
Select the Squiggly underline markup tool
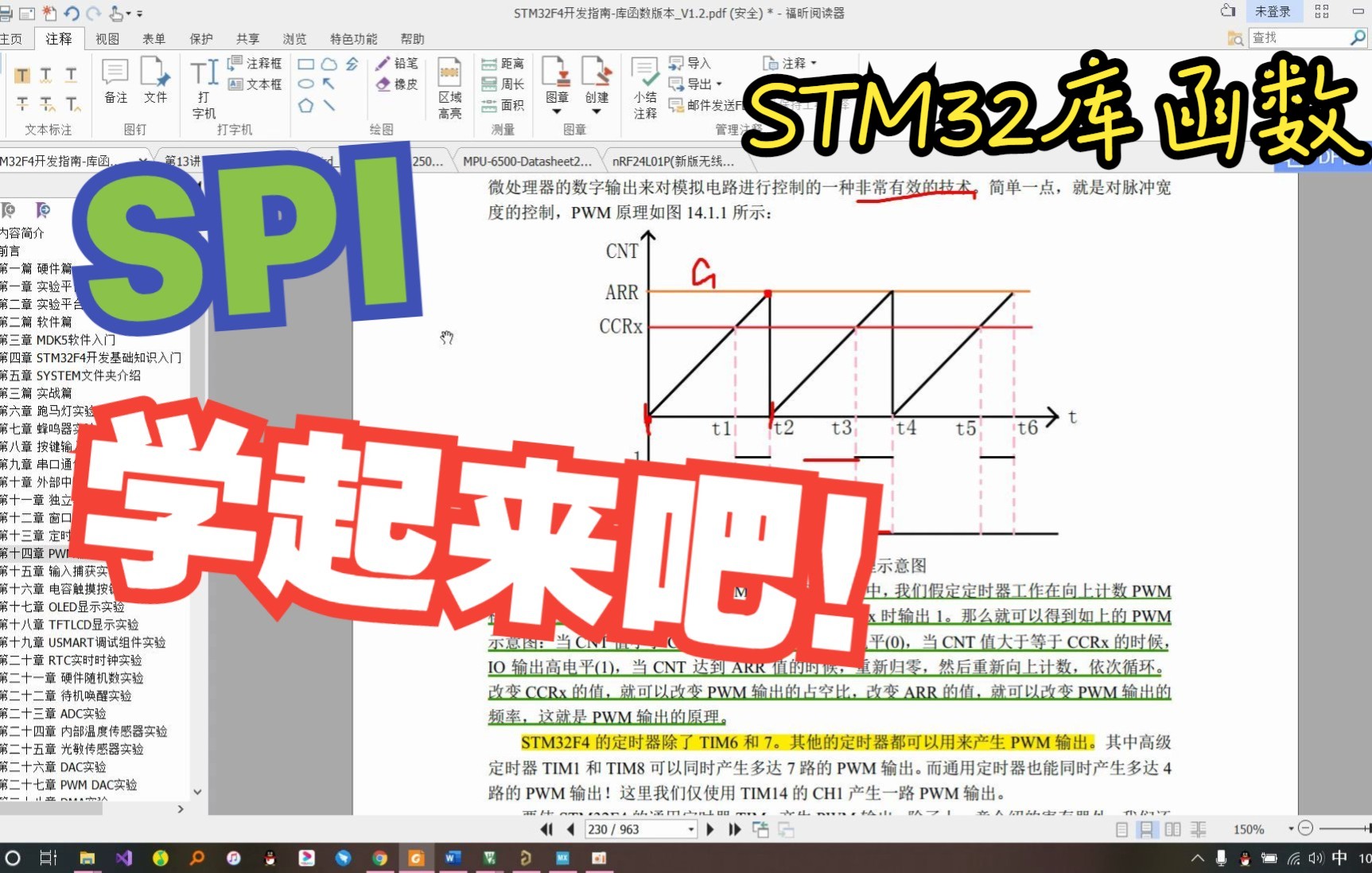47,76
